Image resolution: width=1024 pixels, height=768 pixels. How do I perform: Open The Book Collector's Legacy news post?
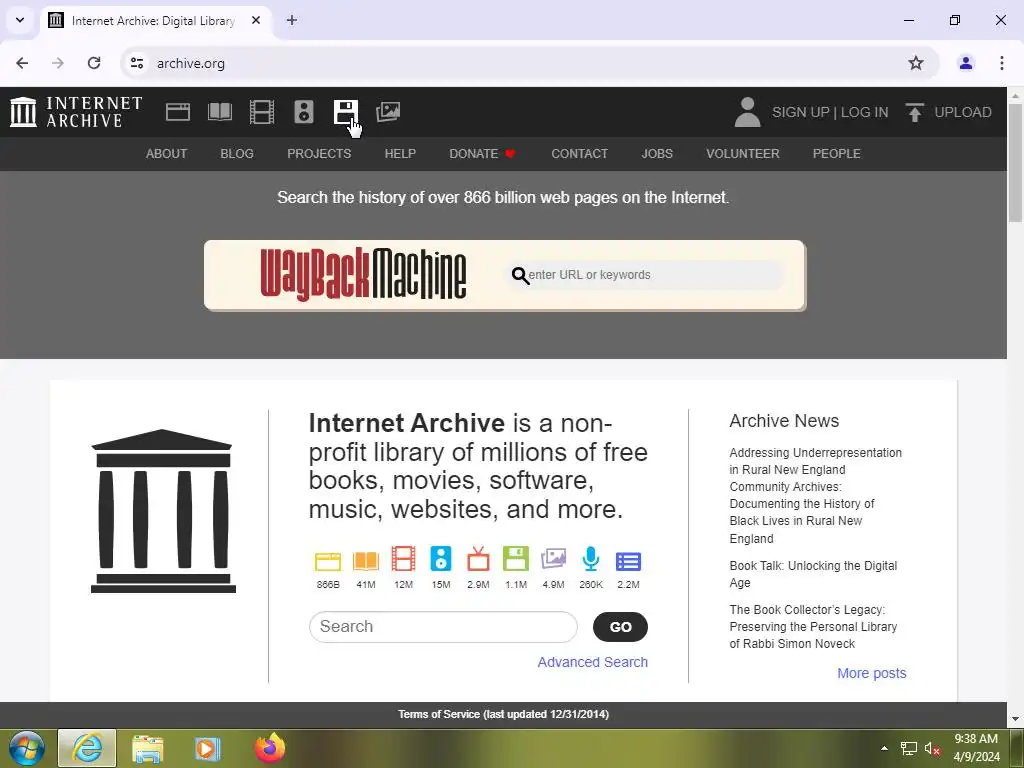[x=813, y=626]
